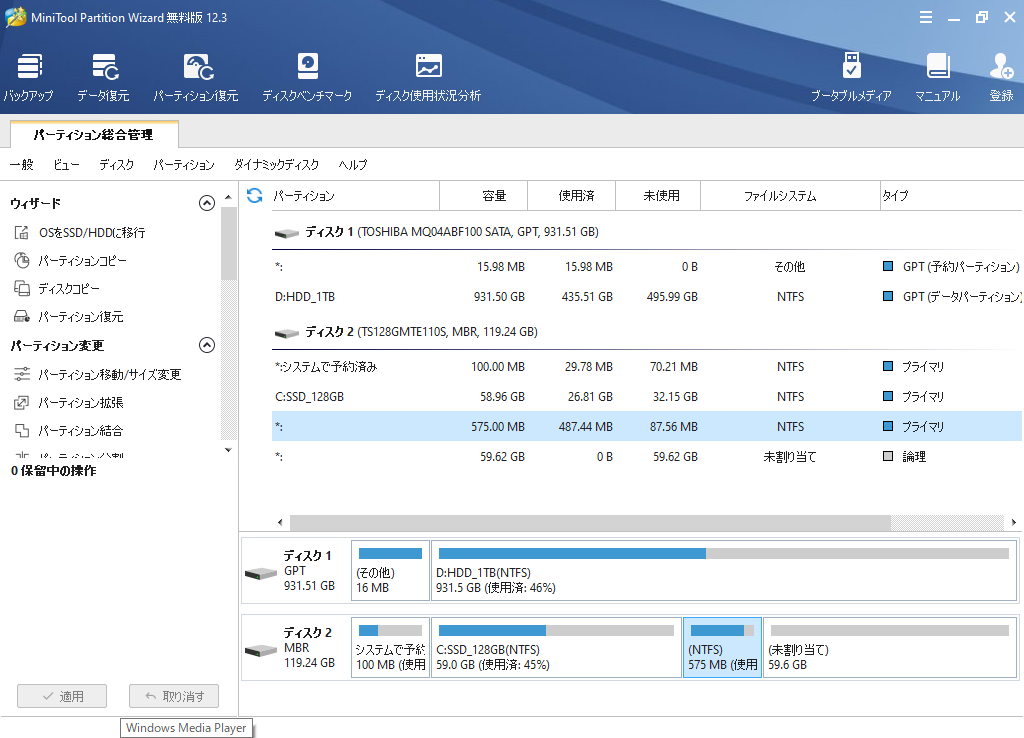
Task: Choose パーティション結合 option
Action: pos(69,430)
